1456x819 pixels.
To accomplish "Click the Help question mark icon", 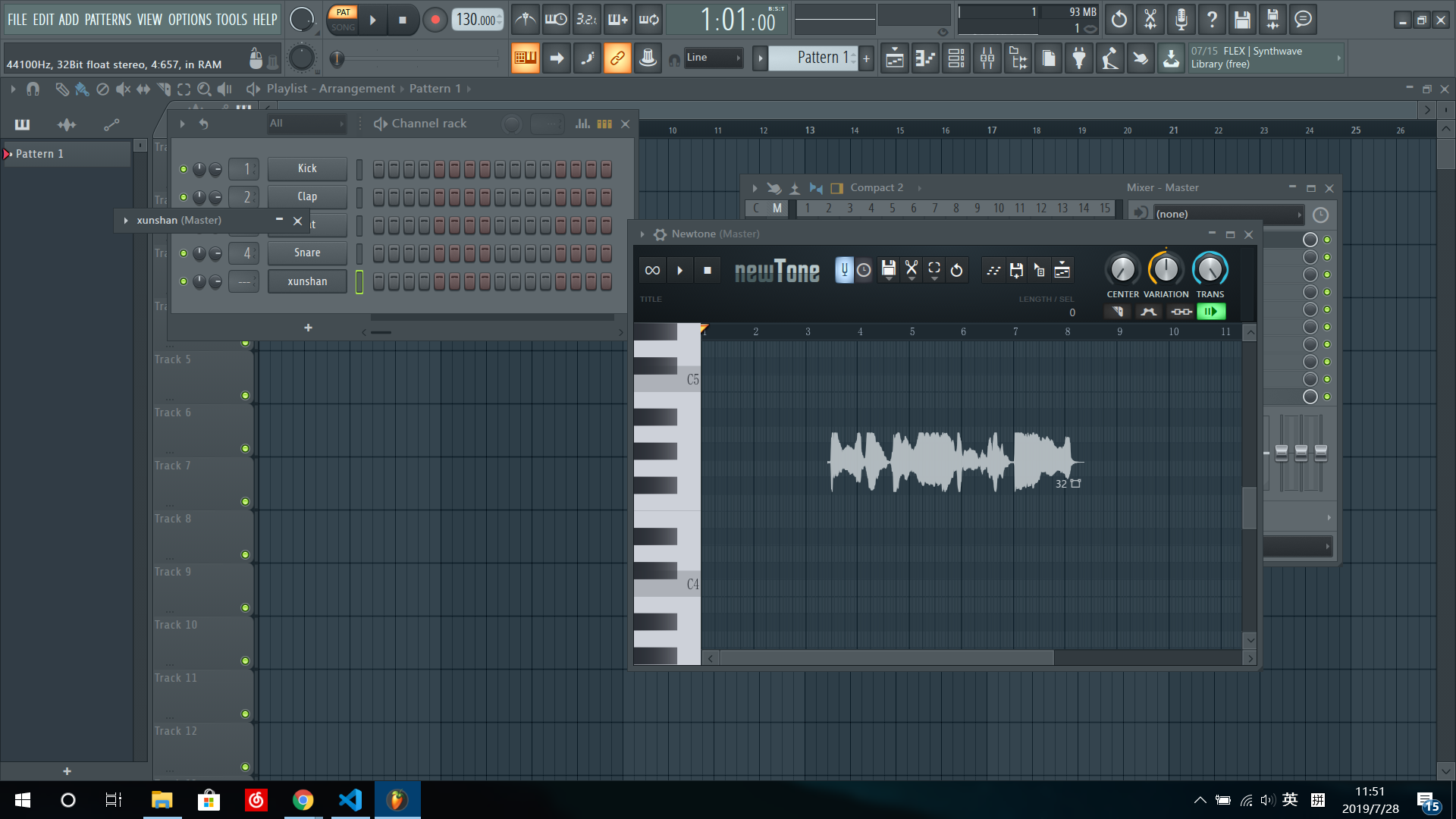I will [x=1212, y=20].
